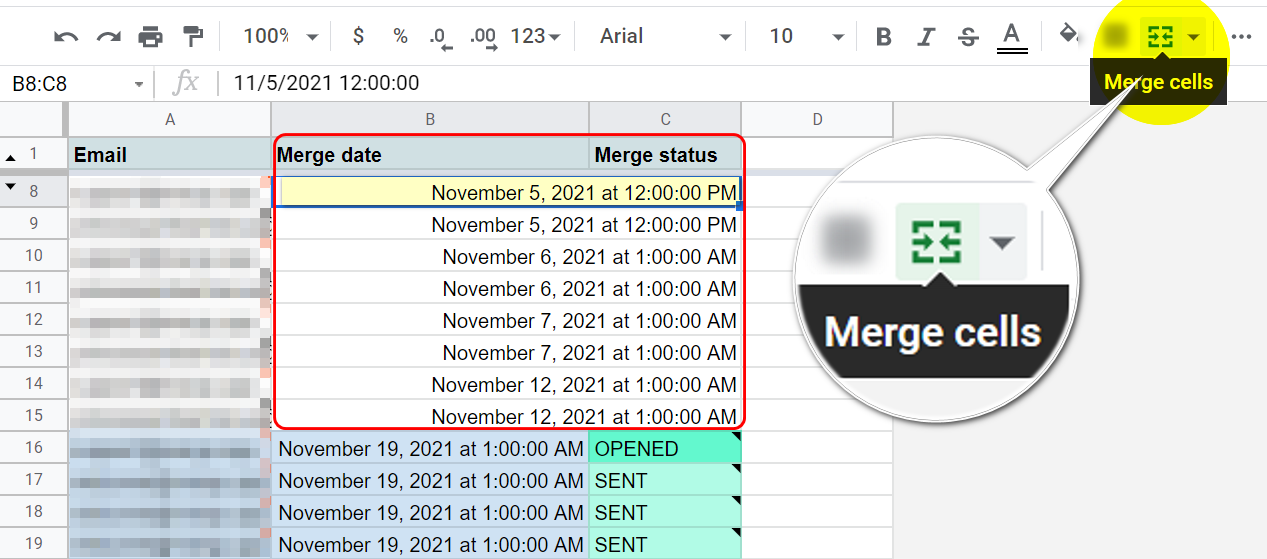The width and height of the screenshot is (1267, 559).
Task: Expand hidden rows above row 8
Action: 11,187
